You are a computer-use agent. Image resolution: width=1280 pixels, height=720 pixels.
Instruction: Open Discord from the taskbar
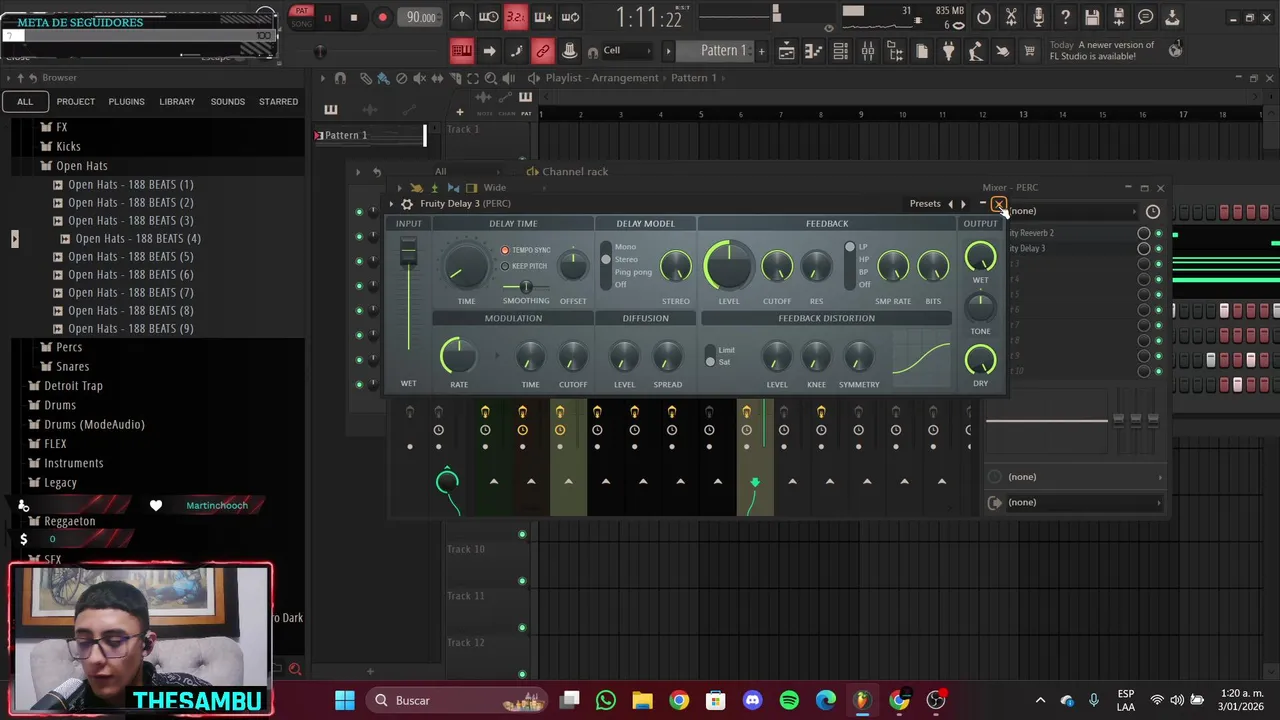[x=752, y=700]
